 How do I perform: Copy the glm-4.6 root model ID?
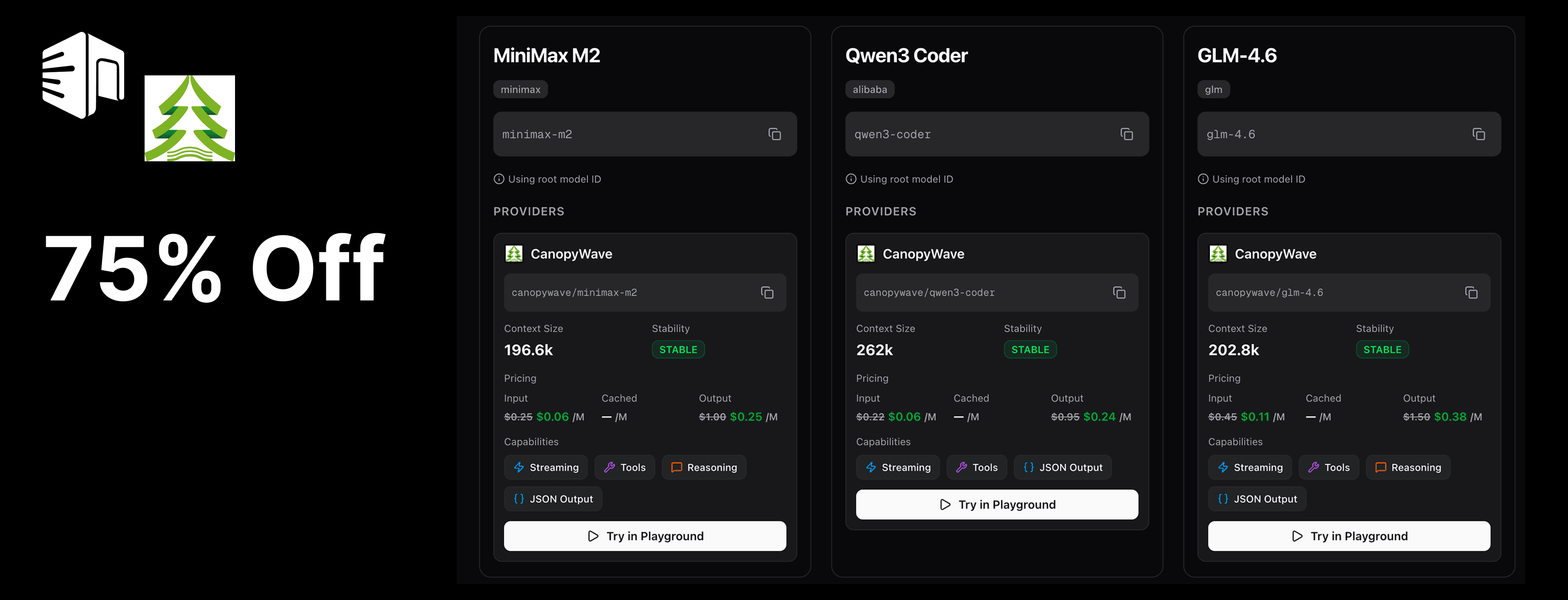1478,134
